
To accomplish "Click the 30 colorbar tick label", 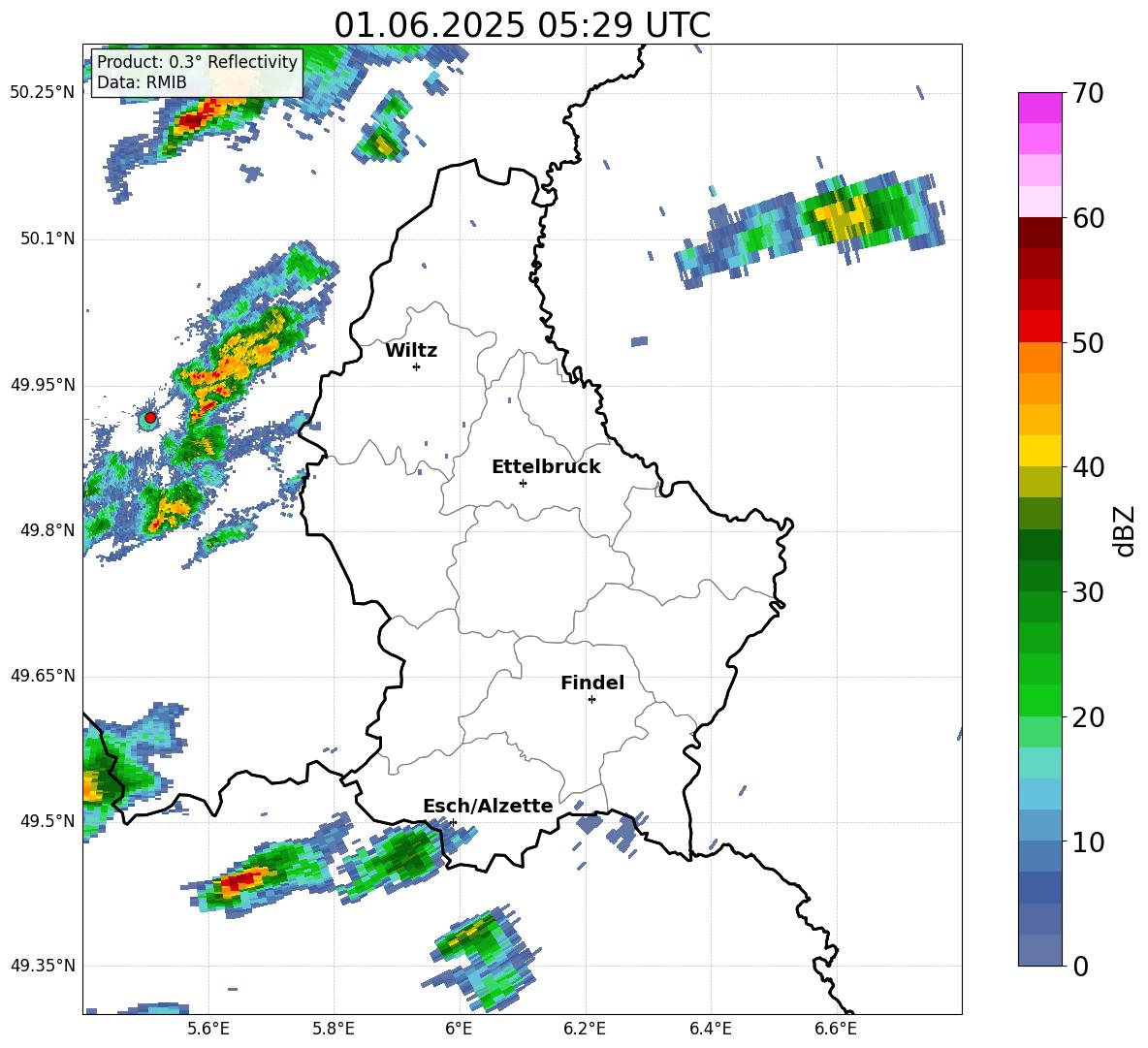I will tap(1088, 592).
